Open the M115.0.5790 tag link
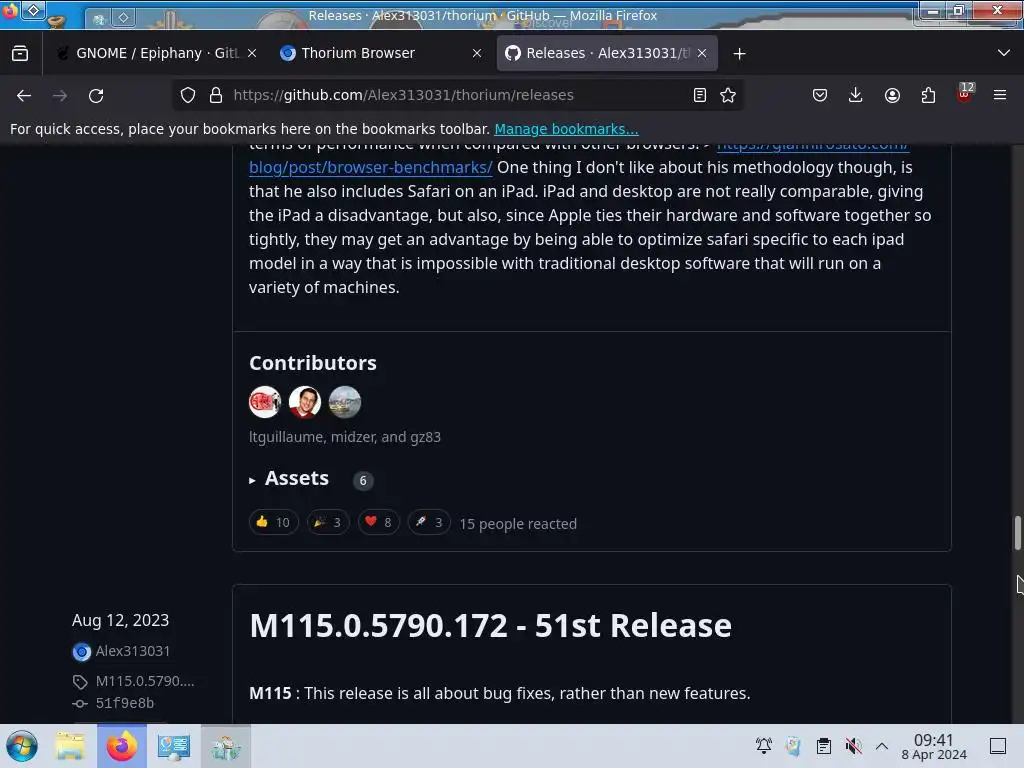Image resolution: width=1024 pixels, height=768 pixels. coord(144,681)
